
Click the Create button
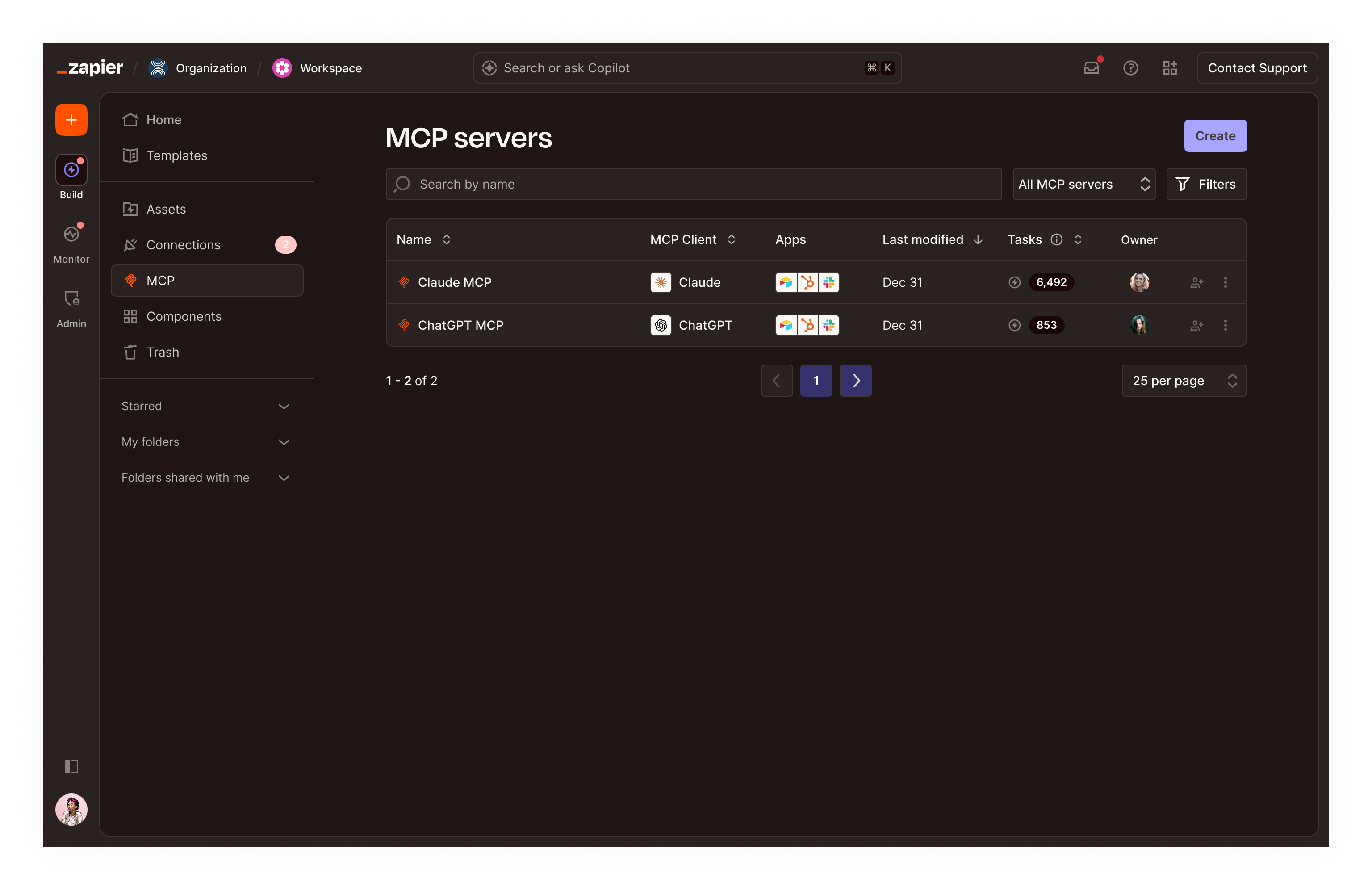point(1215,135)
